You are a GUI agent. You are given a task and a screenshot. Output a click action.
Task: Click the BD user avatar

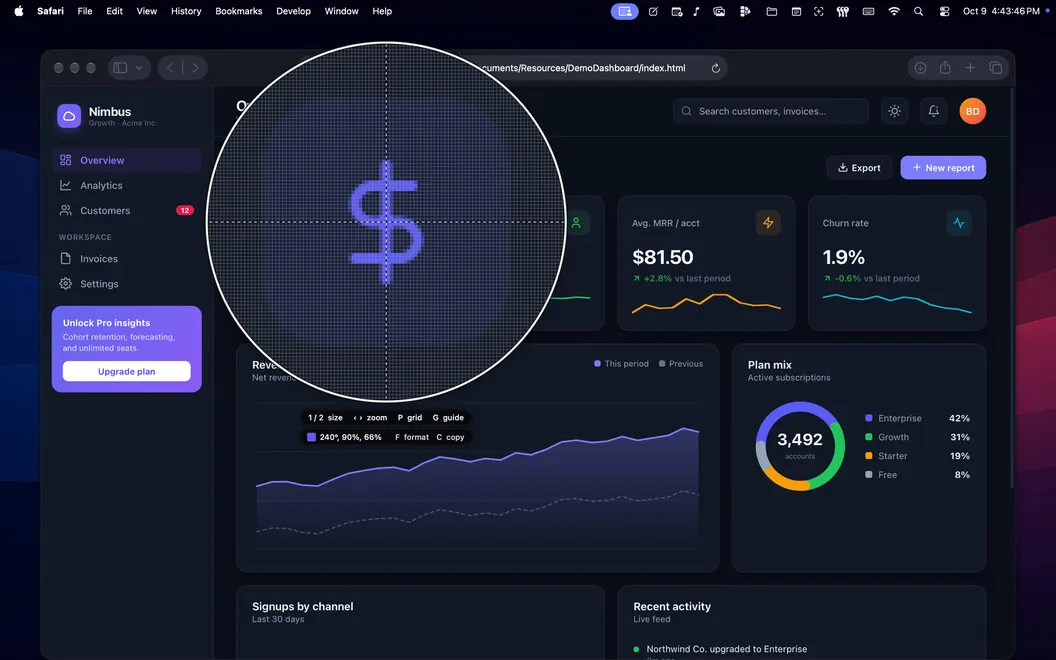(x=972, y=111)
